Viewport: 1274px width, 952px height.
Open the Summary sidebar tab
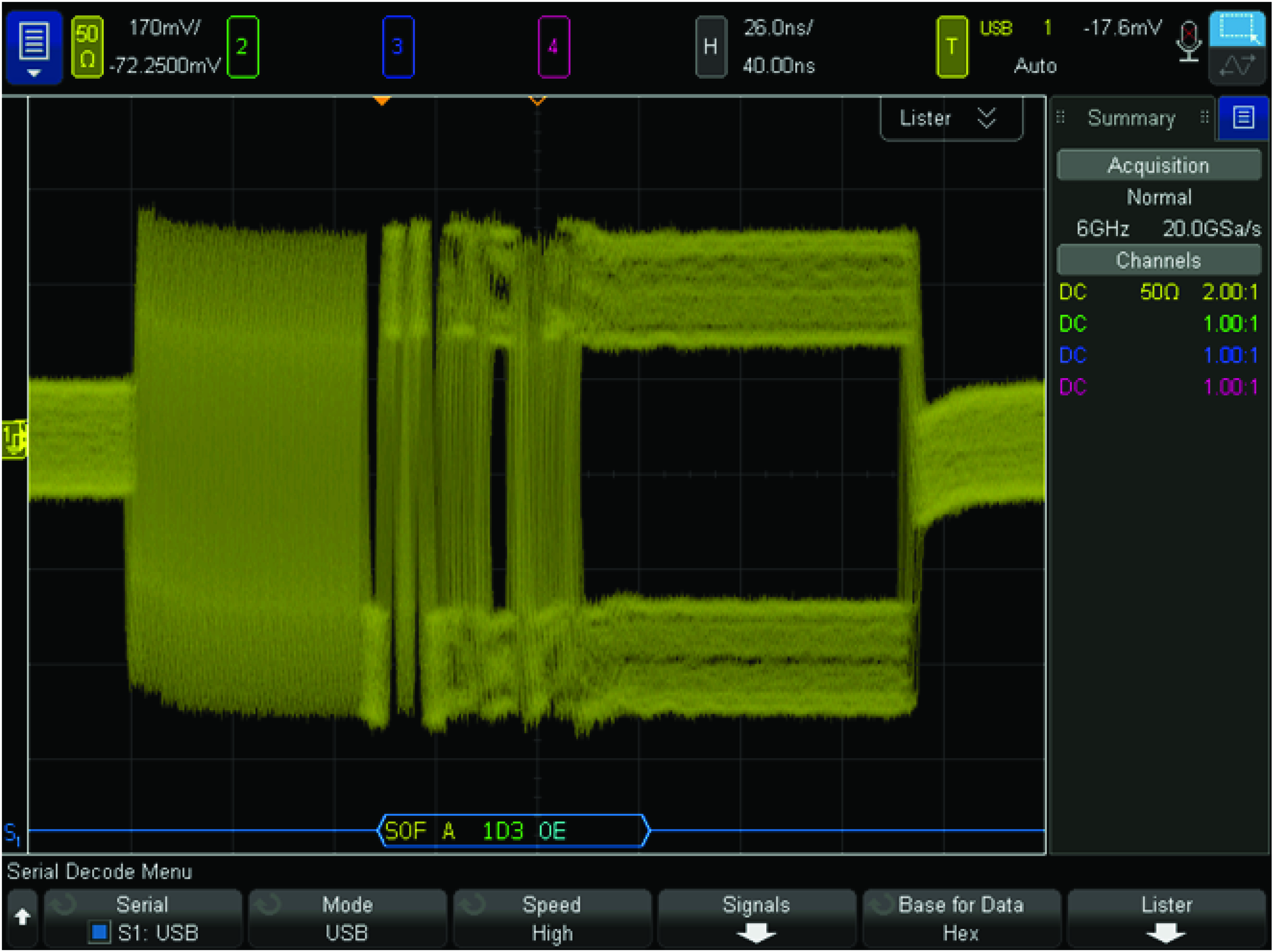1131,118
